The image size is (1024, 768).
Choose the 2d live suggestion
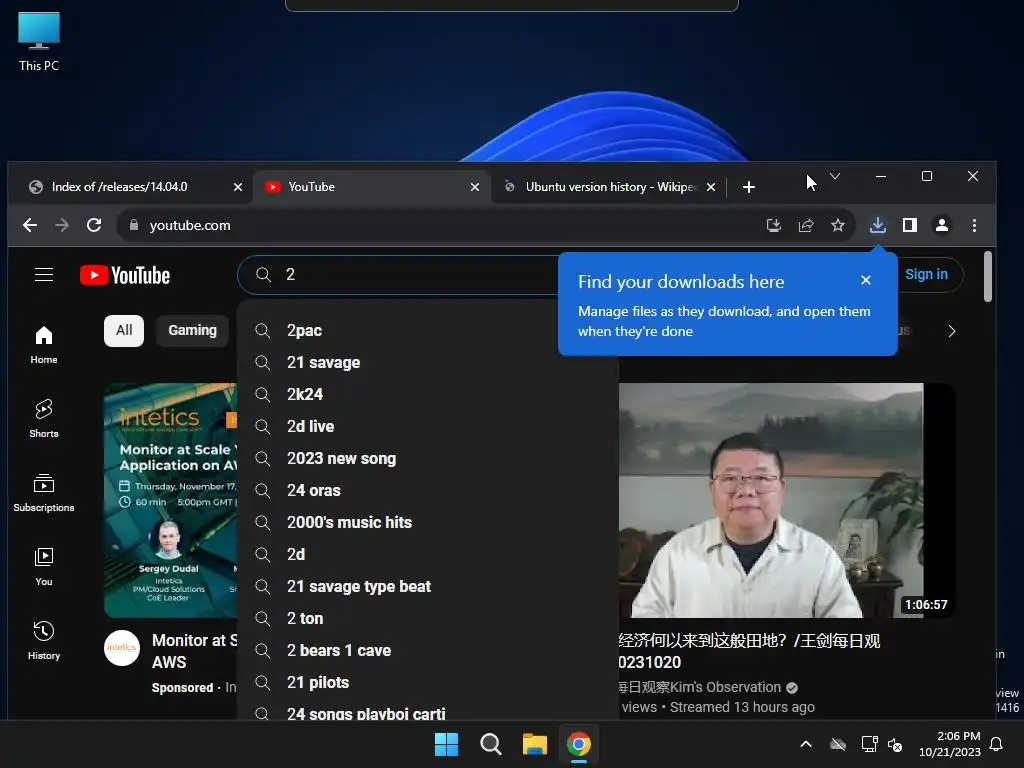tap(428, 426)
